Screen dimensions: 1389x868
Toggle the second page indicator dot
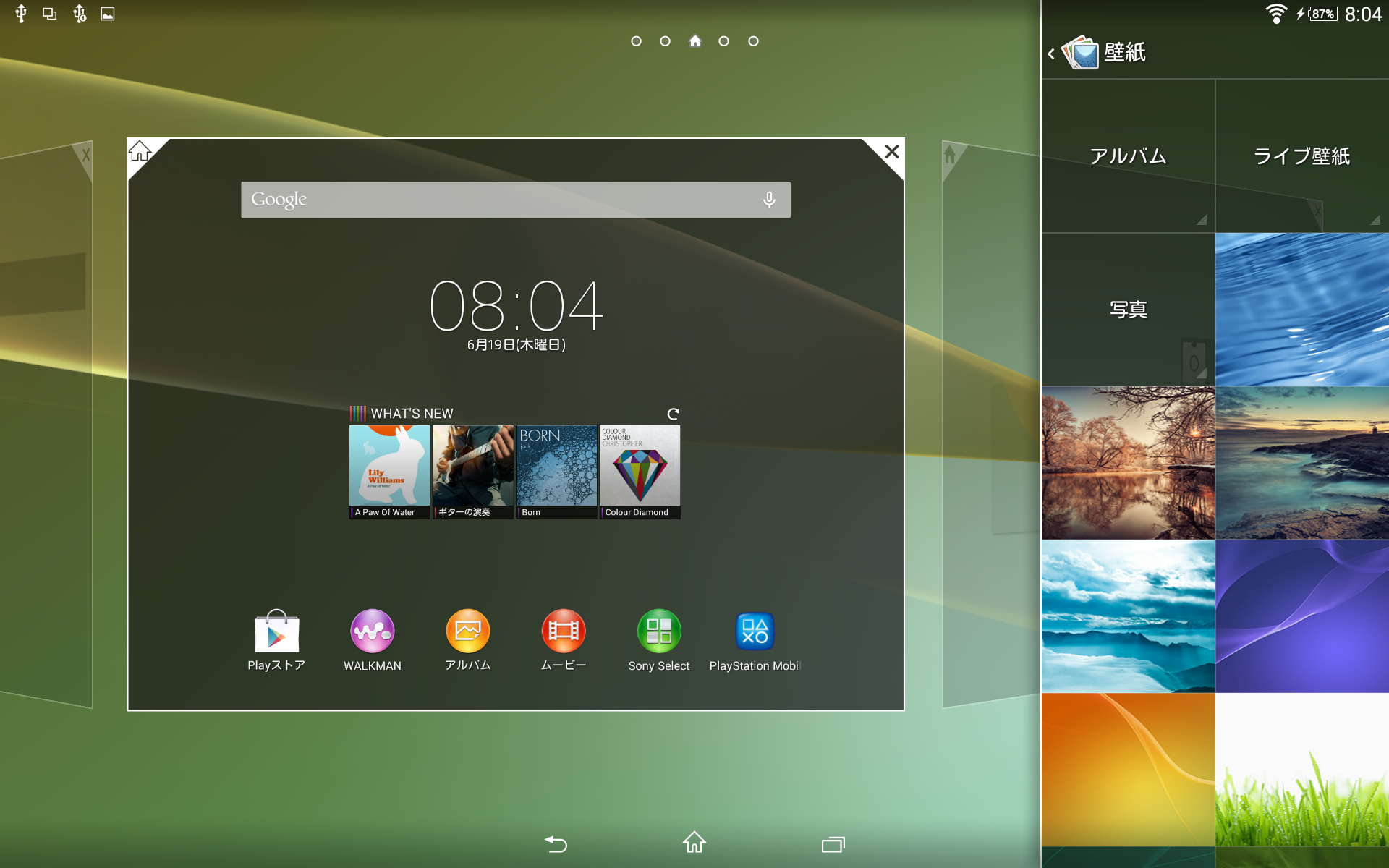664,40
